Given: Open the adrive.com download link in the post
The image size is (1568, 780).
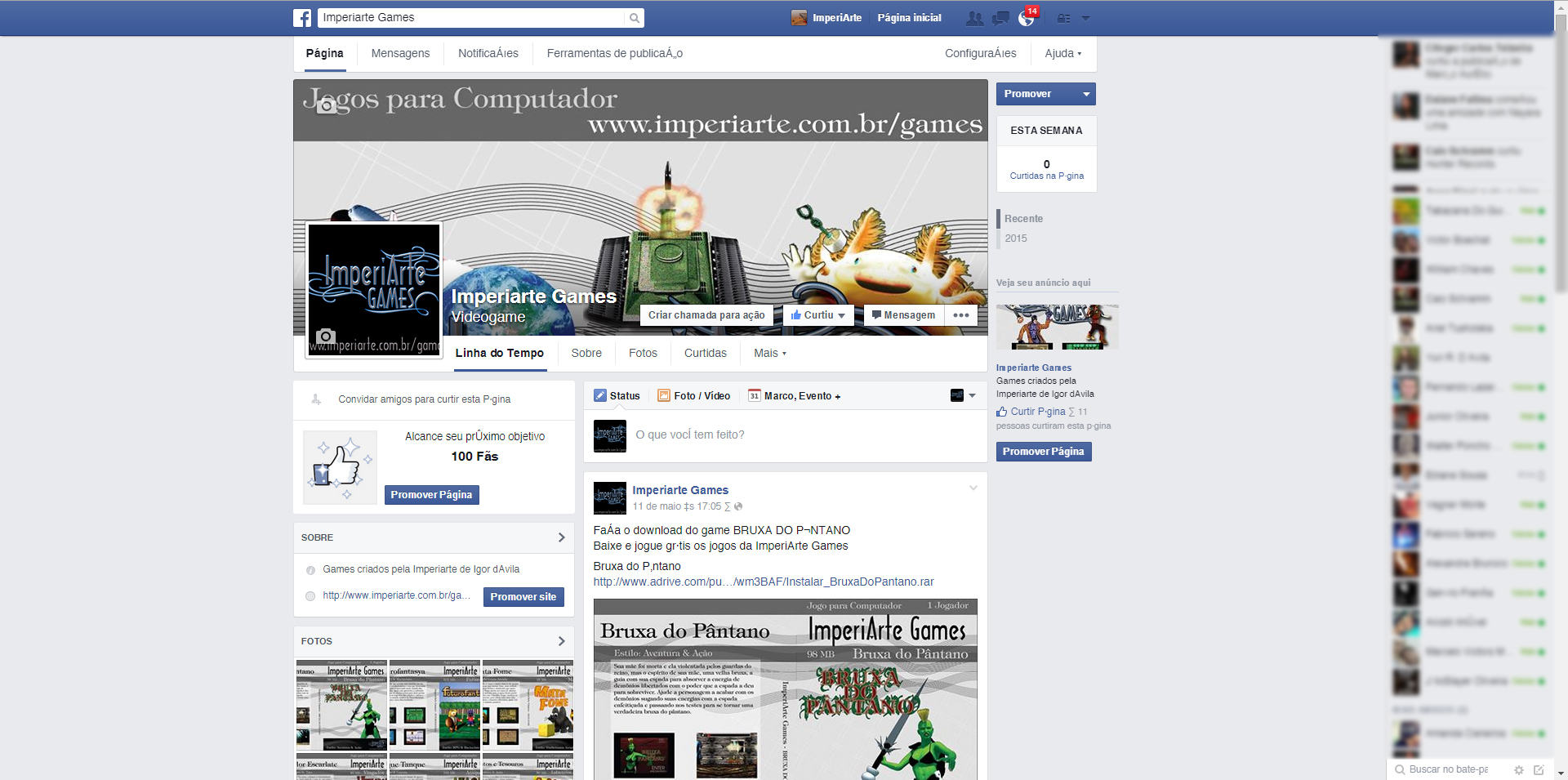Looking at the screenshot, I should pyautogui.click(x=764, y=582).
